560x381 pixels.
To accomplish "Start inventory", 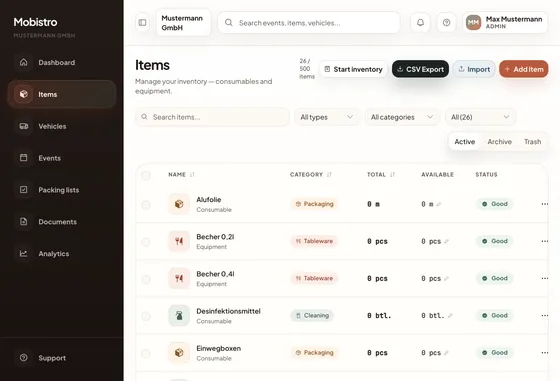I will pyautogui.click(x=353, y=69).
